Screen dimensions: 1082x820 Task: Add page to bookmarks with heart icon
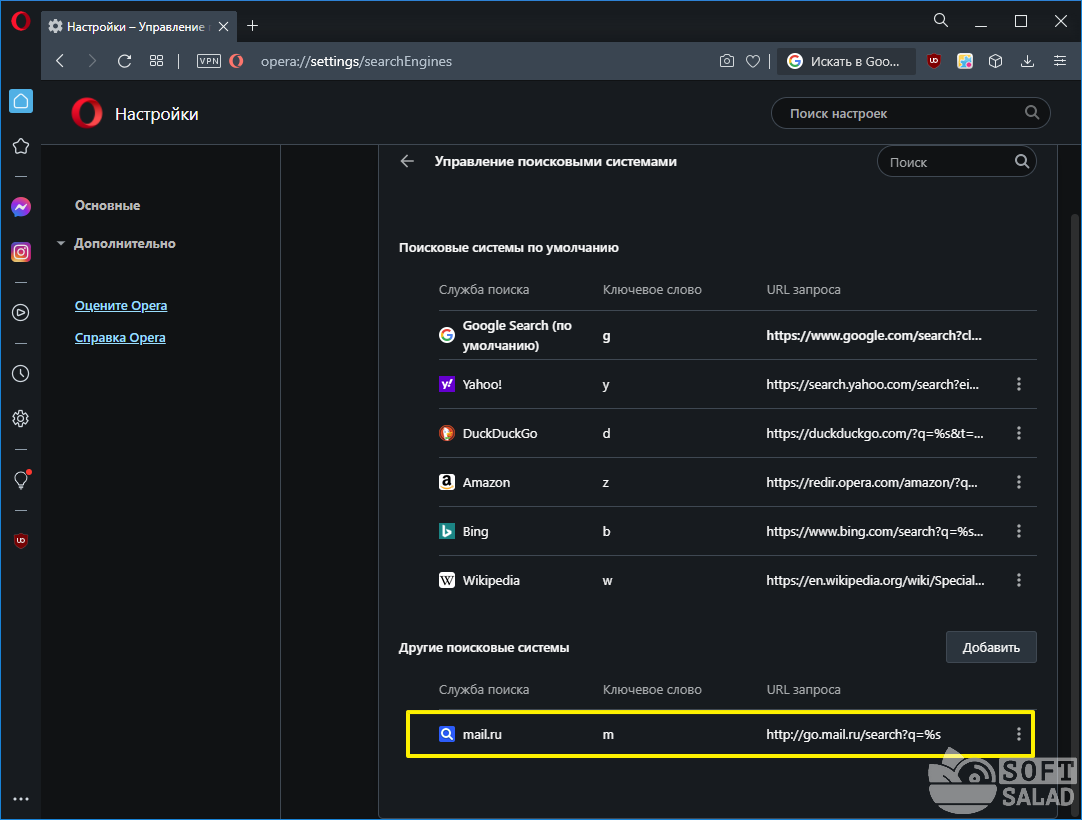click(753, 61)
